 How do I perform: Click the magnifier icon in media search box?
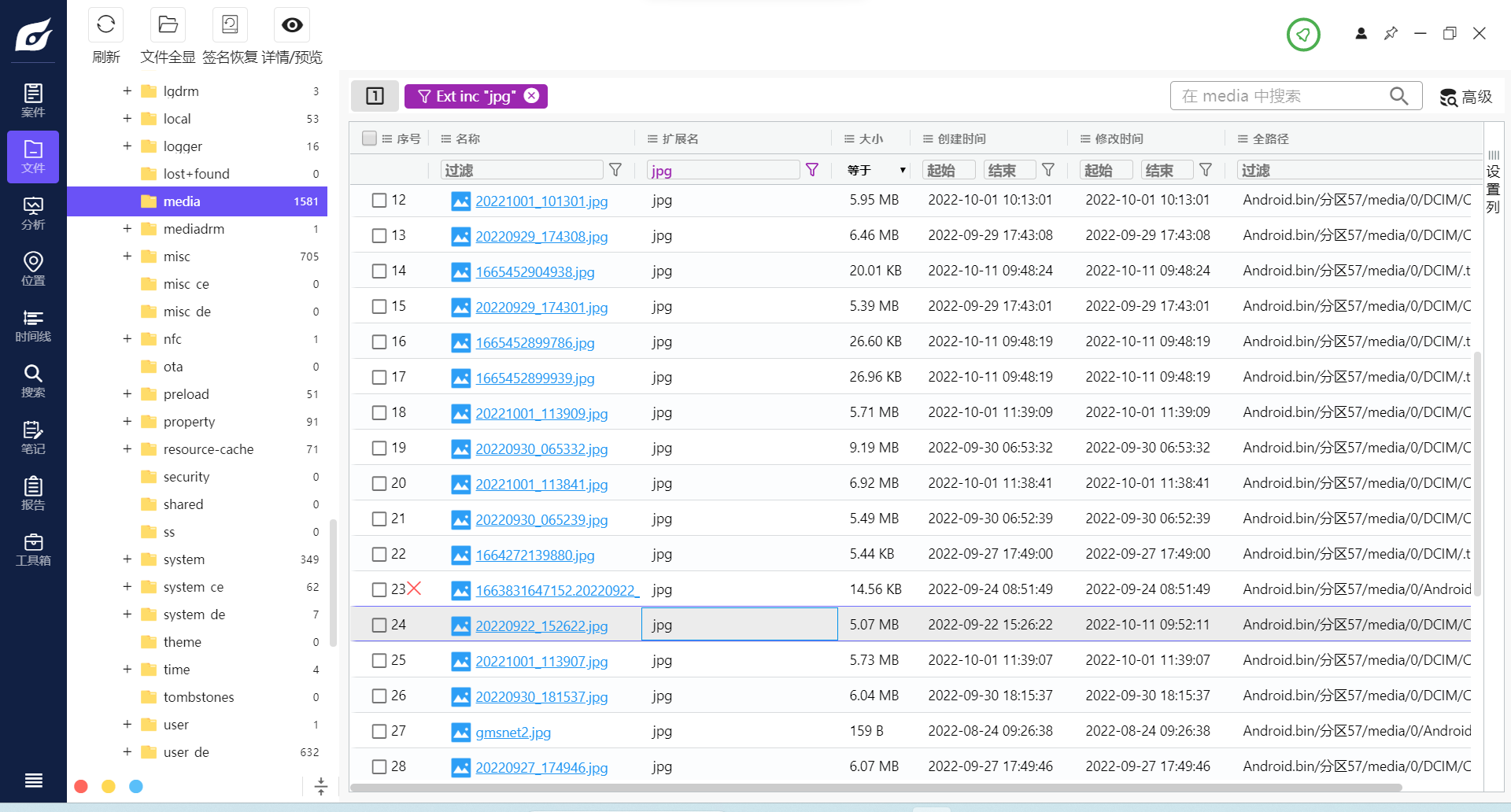pyautogui.click(x=1398, y=96)
